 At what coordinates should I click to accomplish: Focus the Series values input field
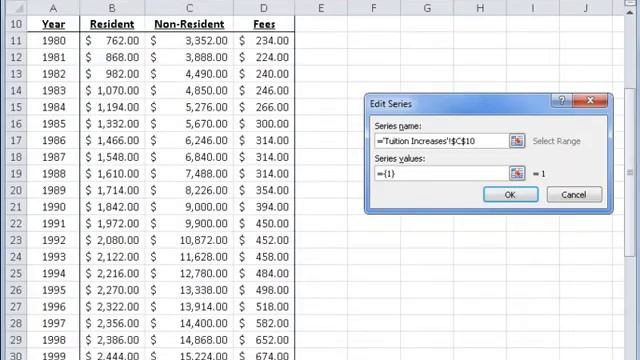[441, 173]
